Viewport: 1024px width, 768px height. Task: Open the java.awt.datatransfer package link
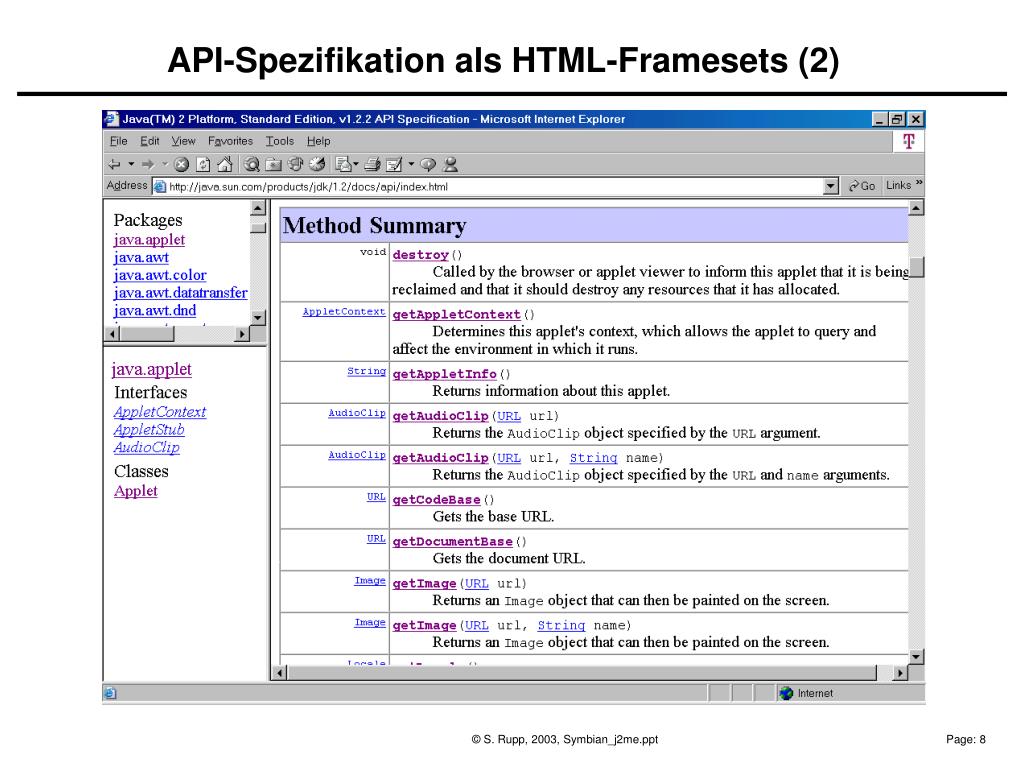pos(180,293)
